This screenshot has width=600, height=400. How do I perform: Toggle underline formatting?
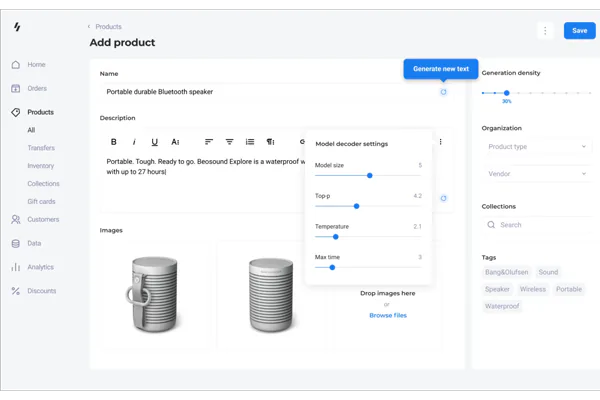click(x=155, y=142)
